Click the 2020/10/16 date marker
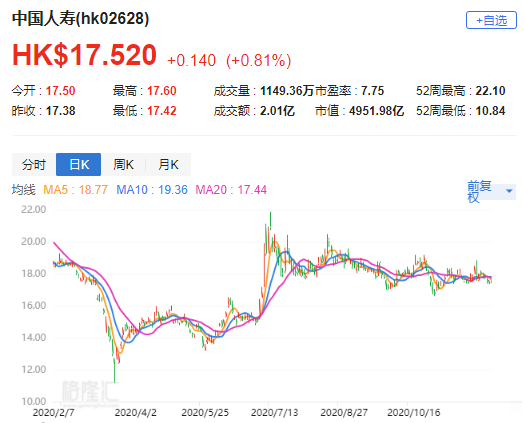 click(414, 413)
